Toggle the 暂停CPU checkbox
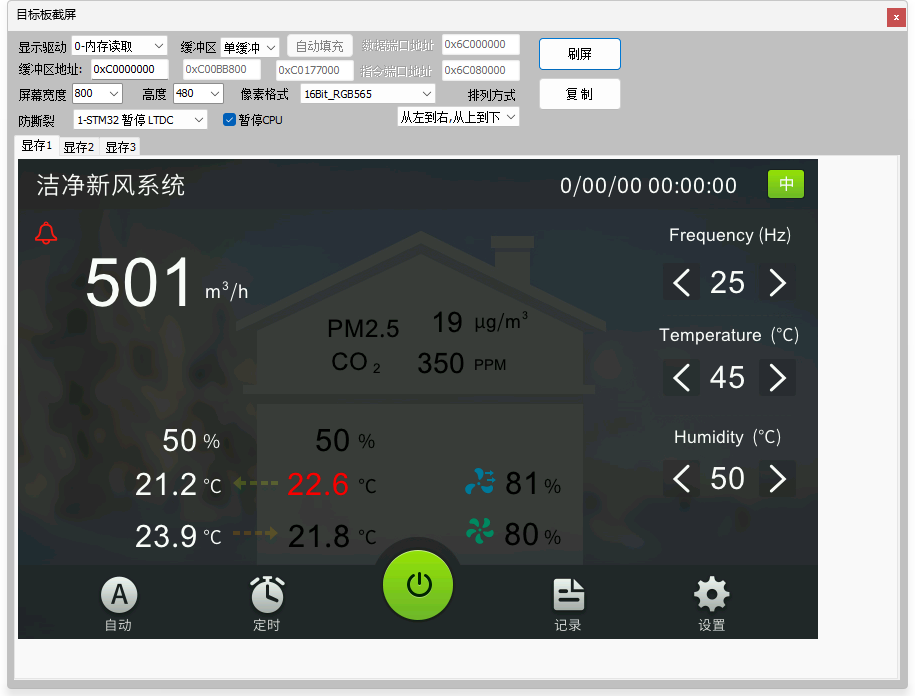 point(229,120)
